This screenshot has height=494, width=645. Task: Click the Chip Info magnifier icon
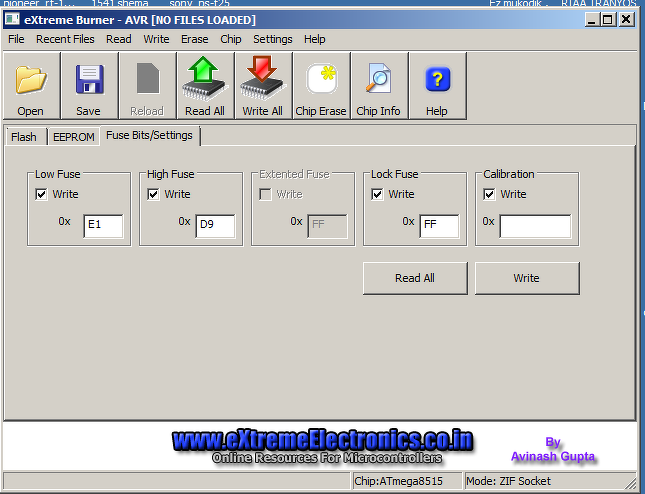point(378,77)
